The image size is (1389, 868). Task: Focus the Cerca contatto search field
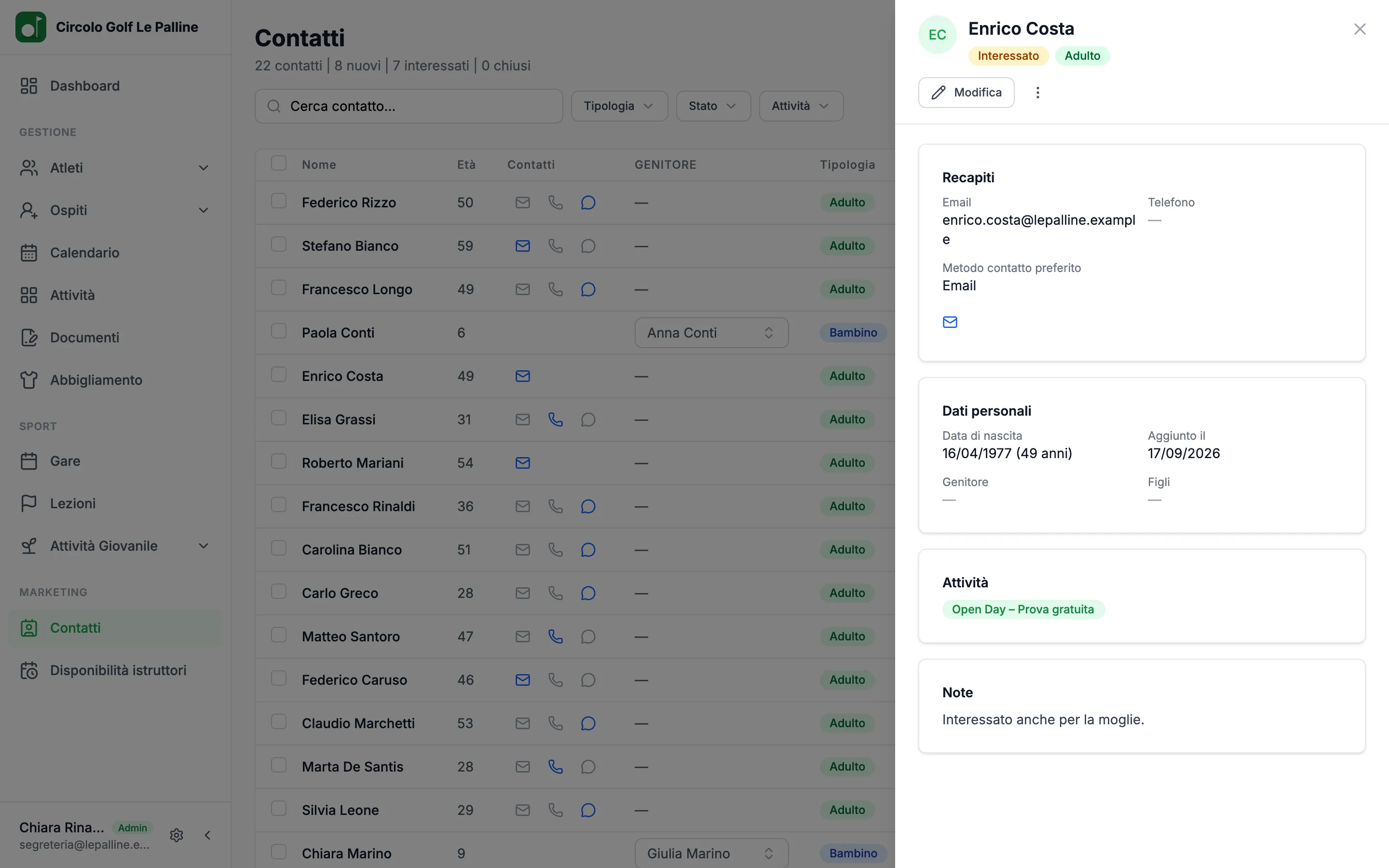(409, 106)
